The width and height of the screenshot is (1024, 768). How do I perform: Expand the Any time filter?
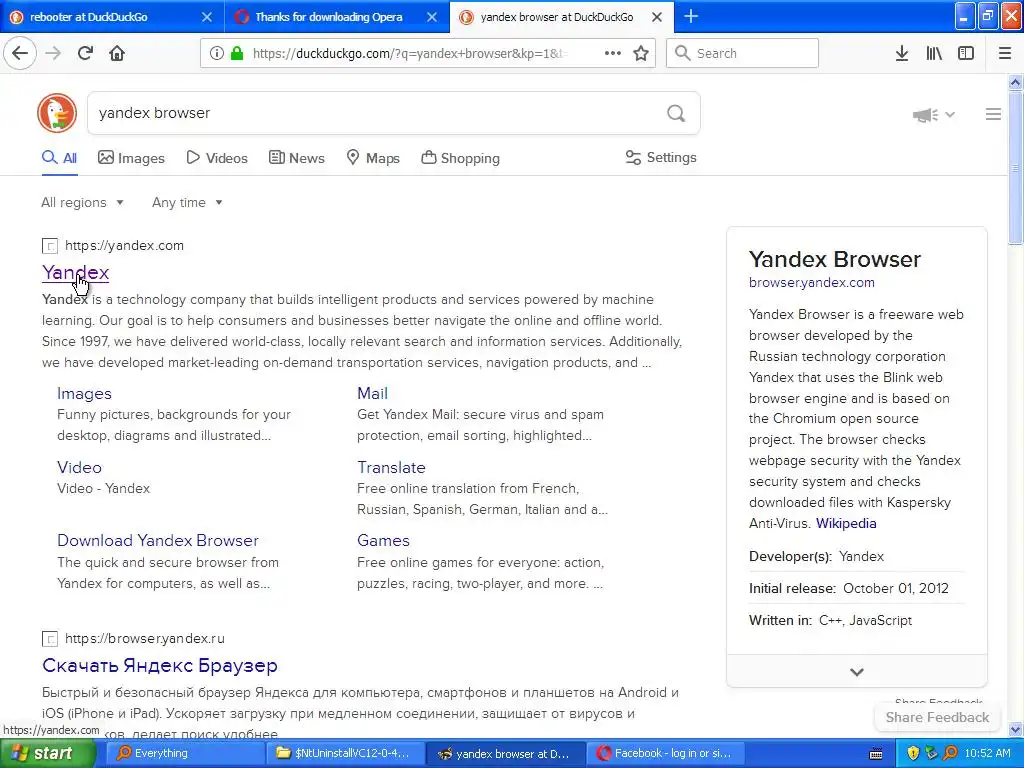[x=187, y=202]
